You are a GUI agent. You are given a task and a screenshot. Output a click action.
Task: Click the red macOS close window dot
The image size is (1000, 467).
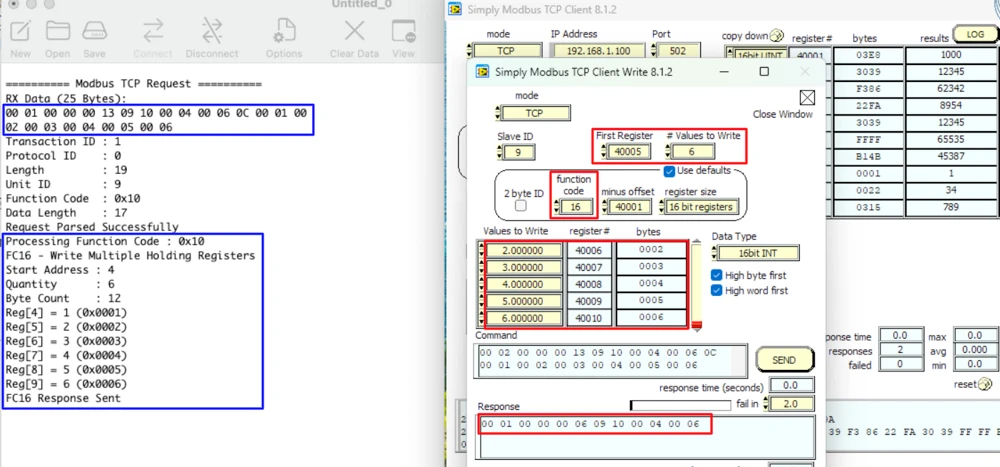(x=13, y=4)
